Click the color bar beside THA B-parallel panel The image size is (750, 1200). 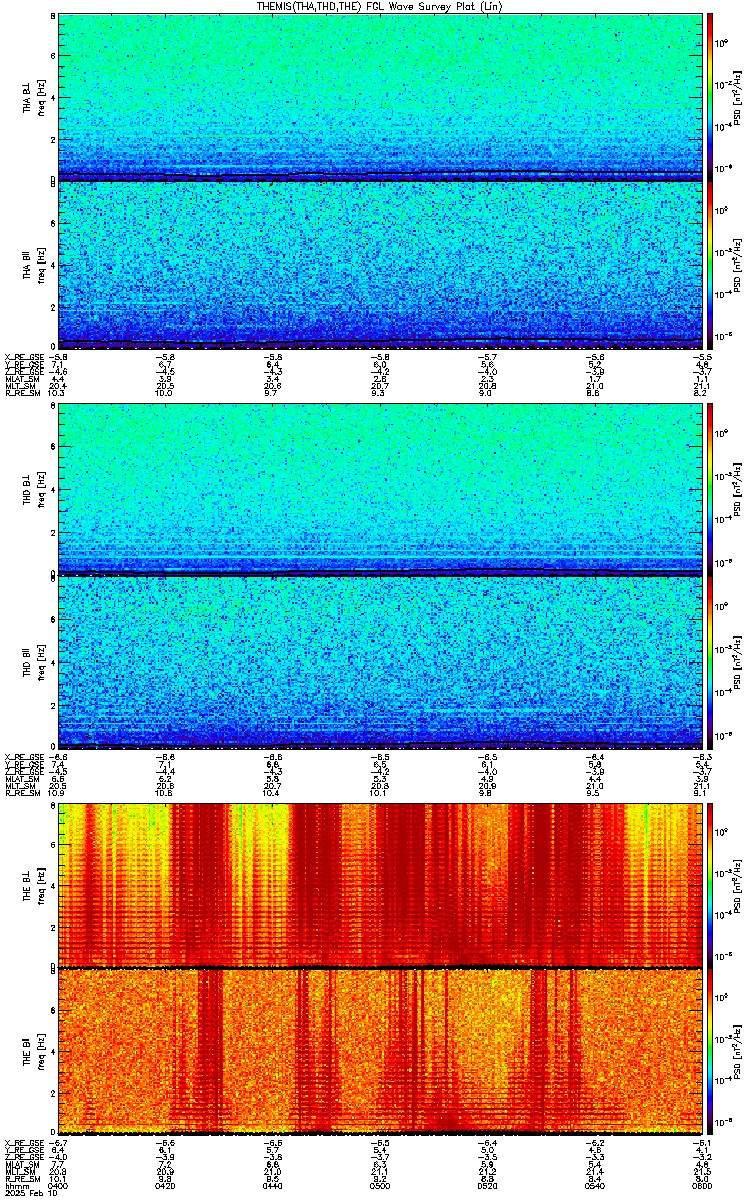(710, 264)
